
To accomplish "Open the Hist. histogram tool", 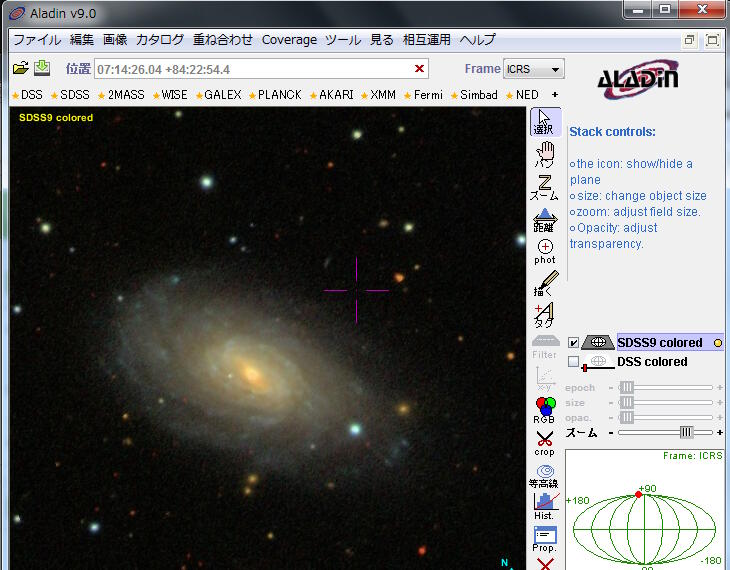I will (x=545, y=507).
